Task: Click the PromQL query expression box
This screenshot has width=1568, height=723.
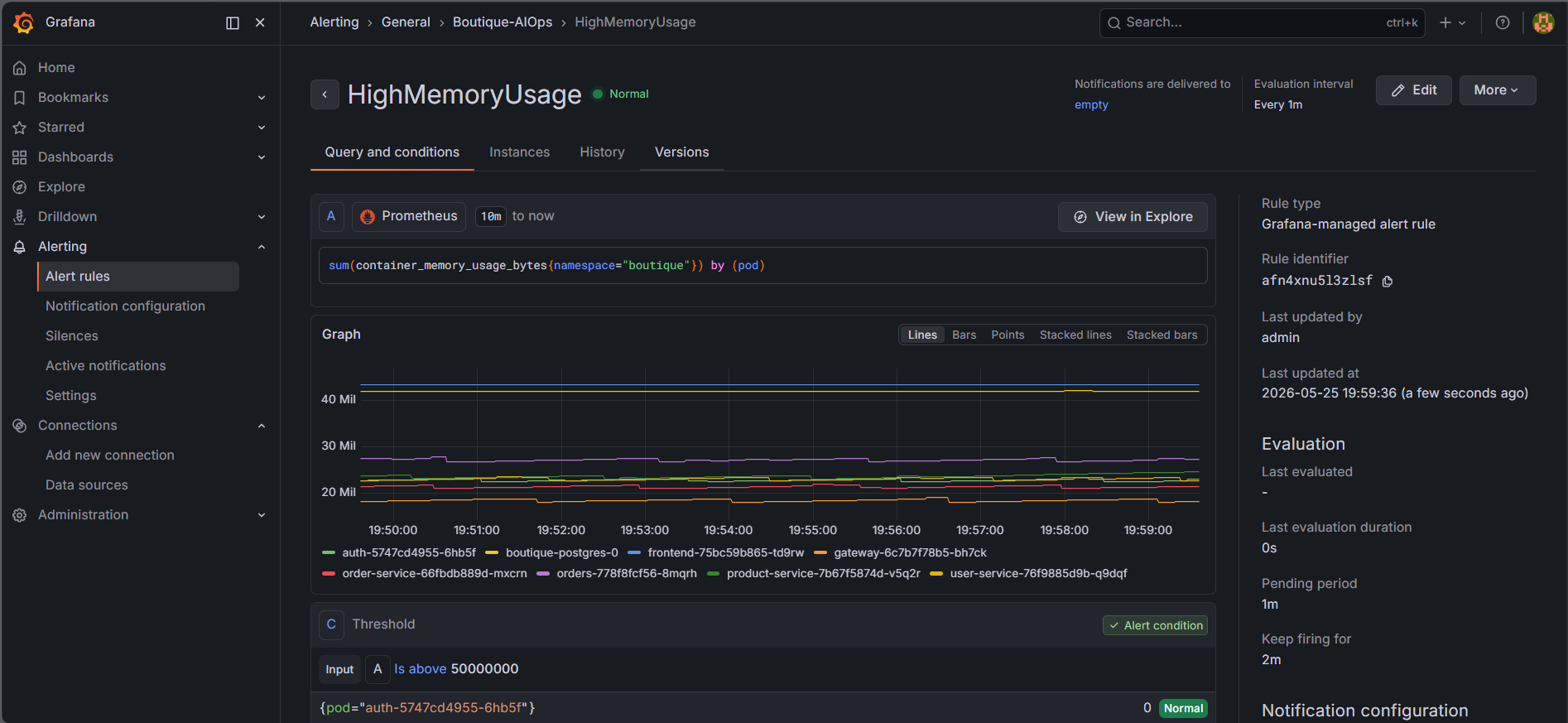Action: [762, 266]
